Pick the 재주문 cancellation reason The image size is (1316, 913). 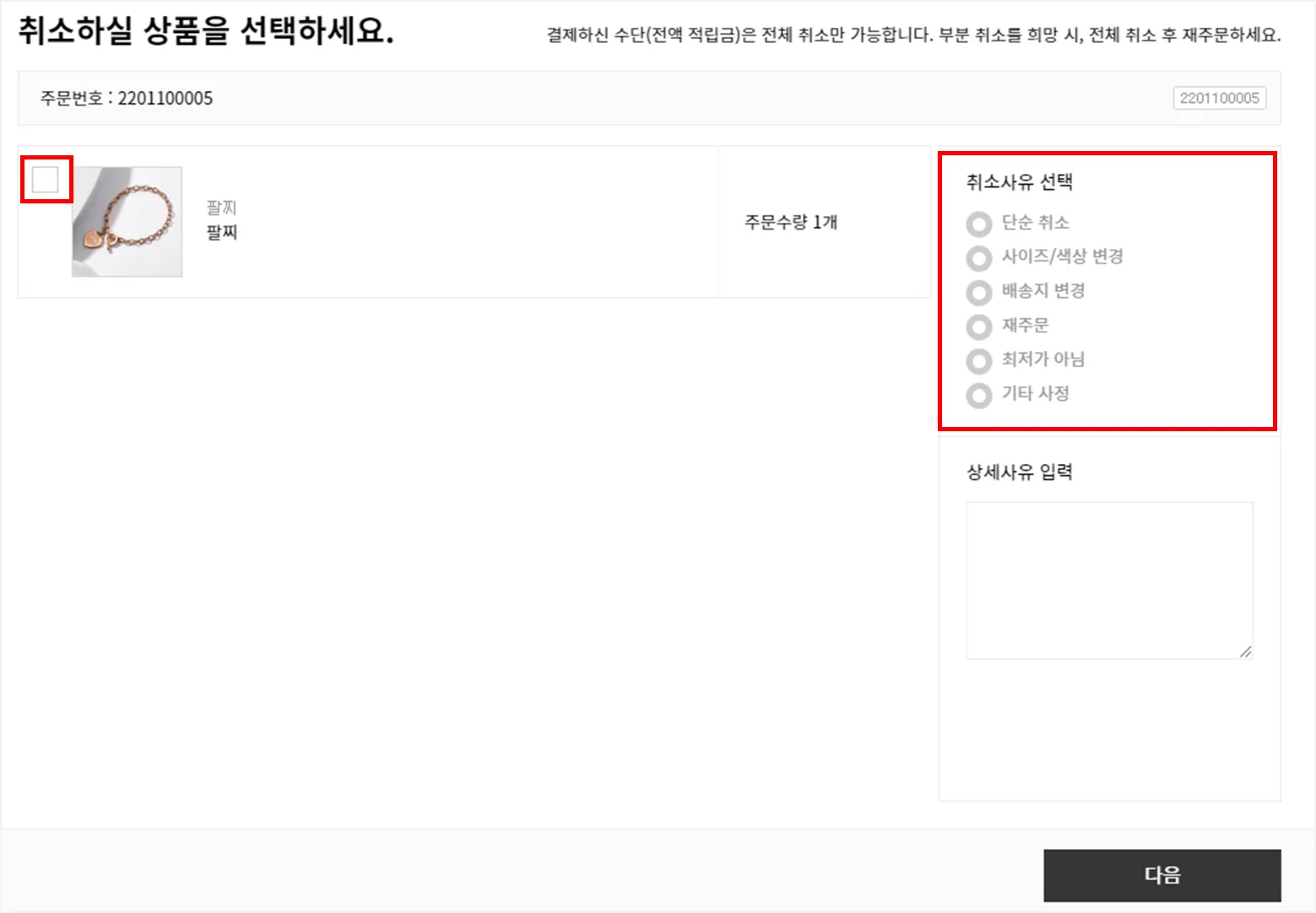pos(979,327)
